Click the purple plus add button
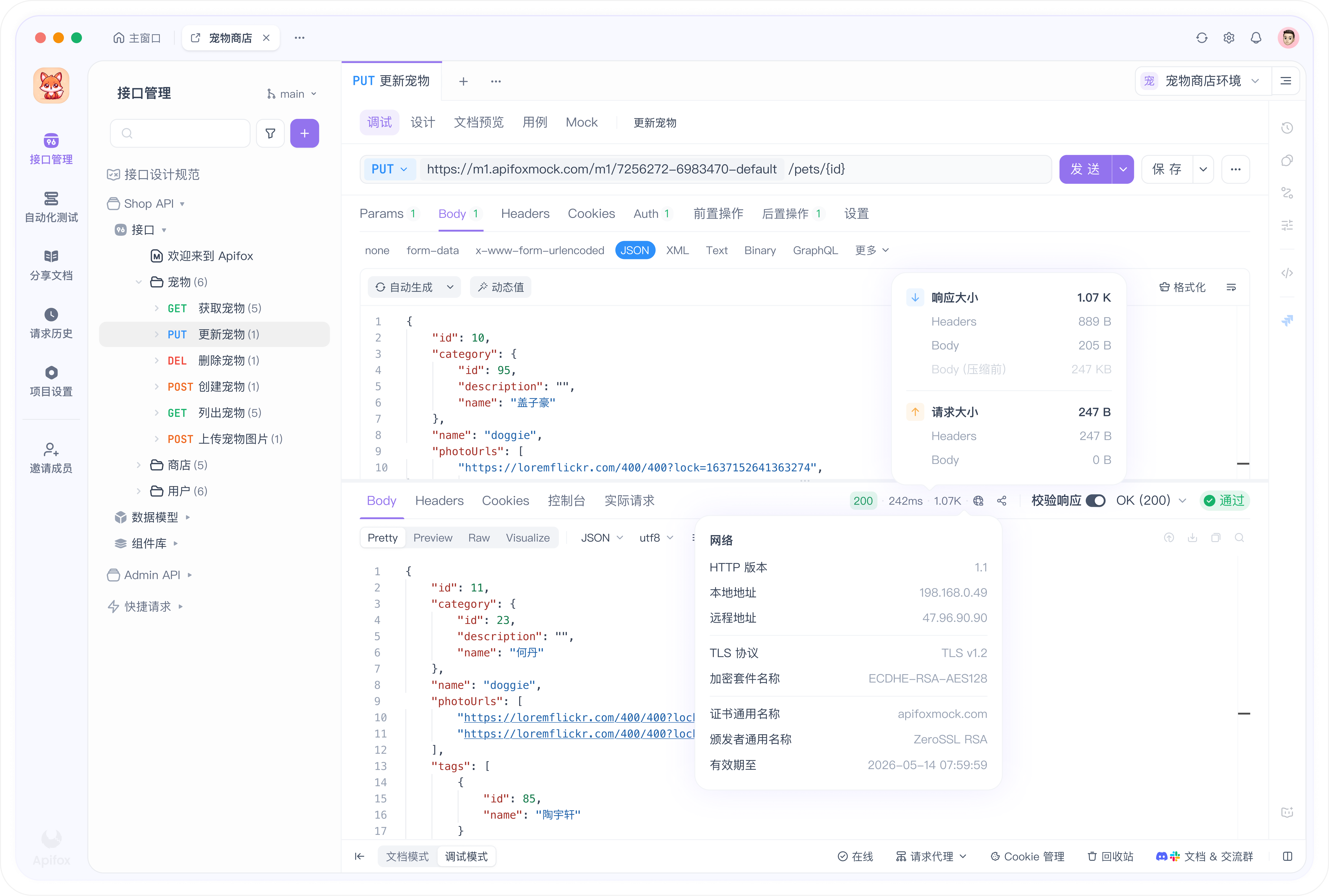This screenshot has width=1329, height=896. tap(304, 134)
